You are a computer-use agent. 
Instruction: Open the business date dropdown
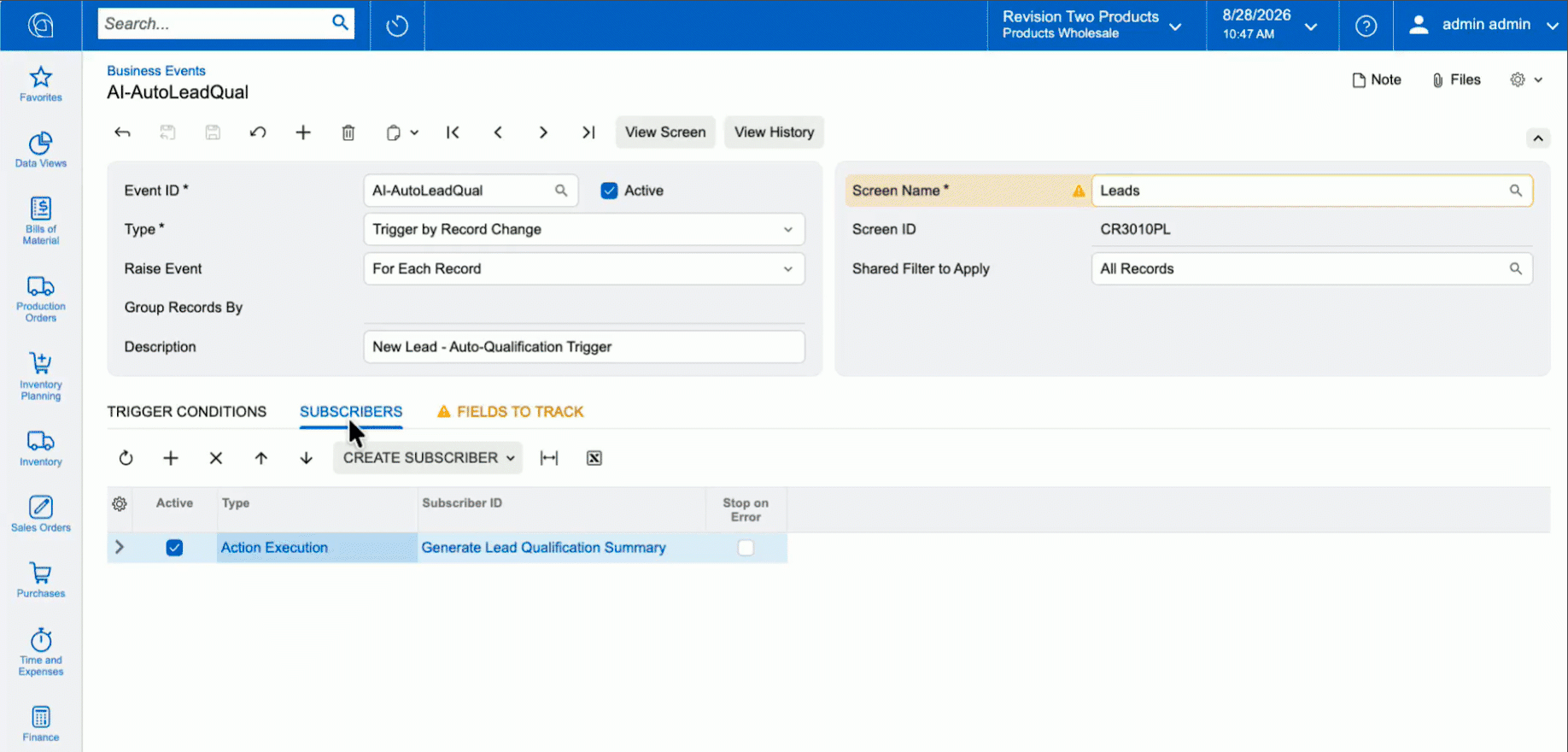pyautogui.click(x=1270, y=25)
